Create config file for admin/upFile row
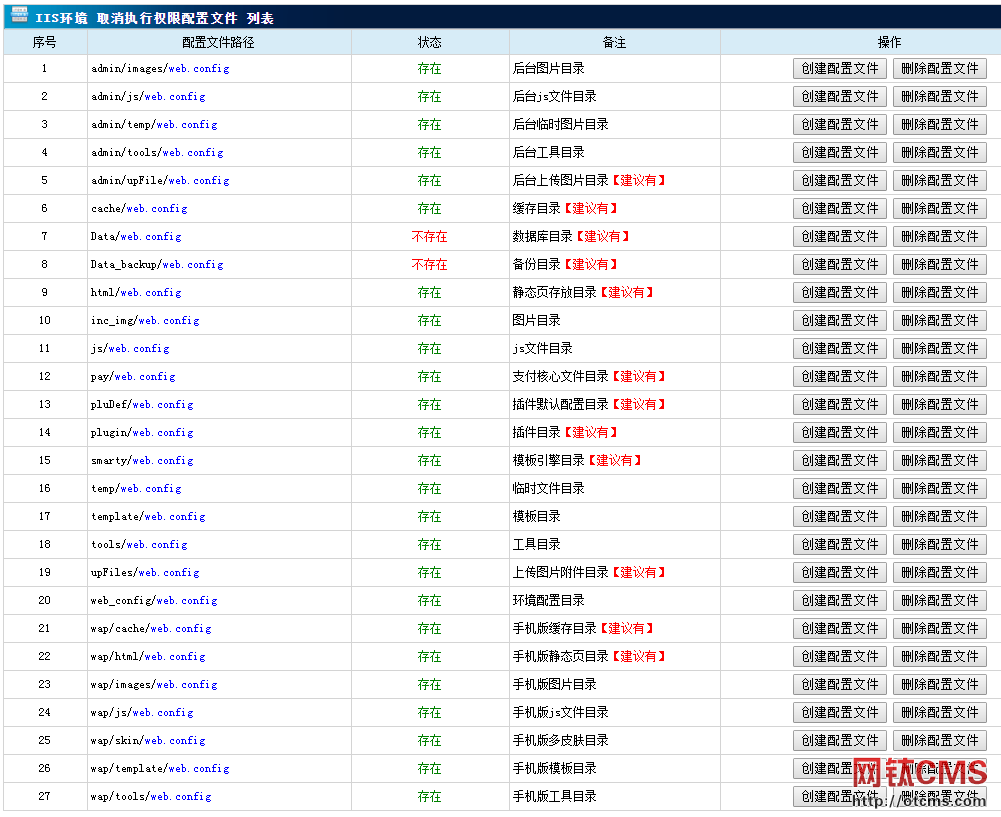This screenshot has height=817, width=1001. click(839, 181)
